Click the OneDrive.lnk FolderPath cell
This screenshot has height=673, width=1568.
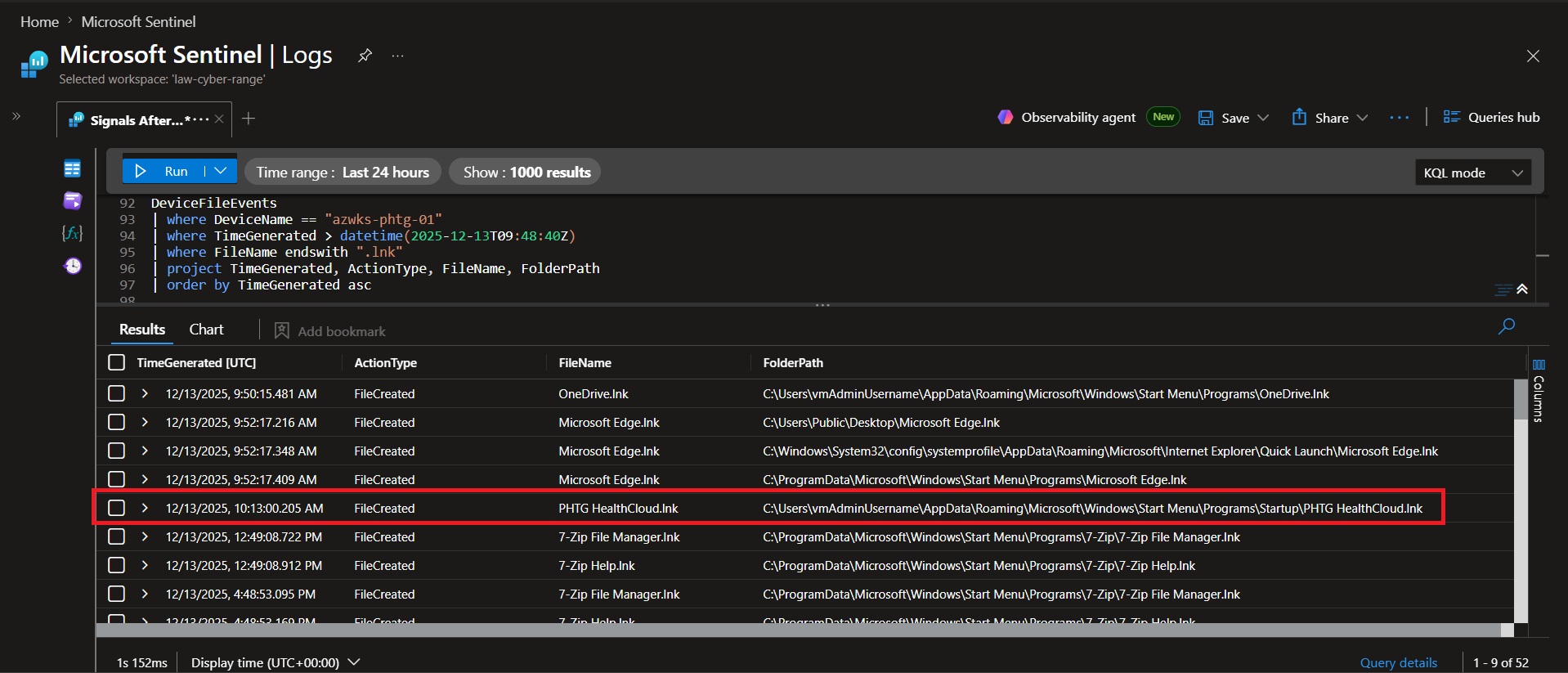tap(1046, 393)
